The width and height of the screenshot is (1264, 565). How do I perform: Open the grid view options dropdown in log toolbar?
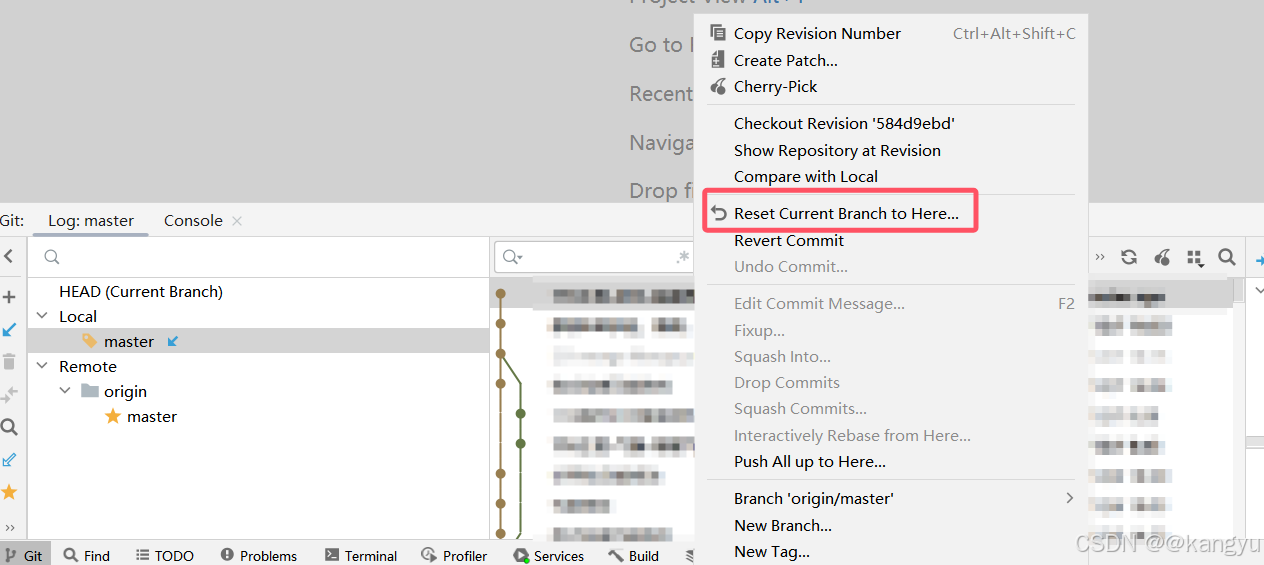coord(1195,258)
